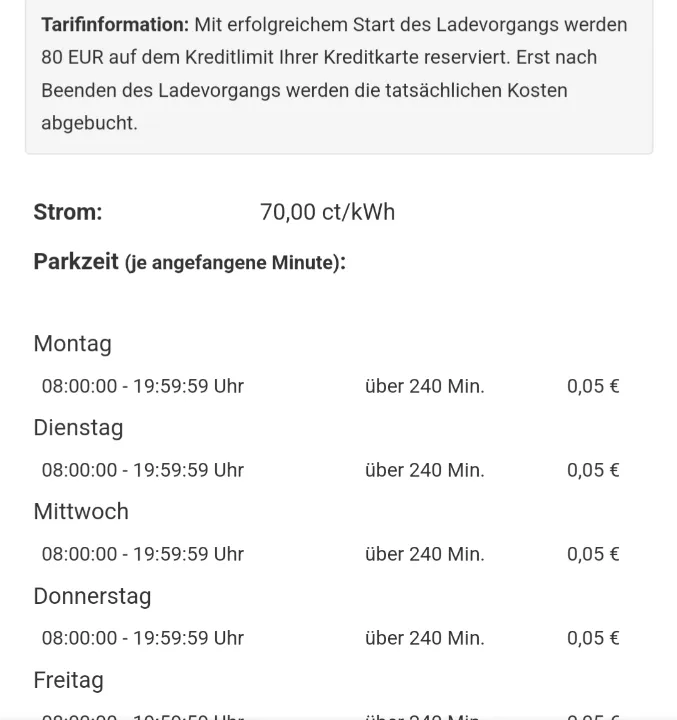Click Montag time range 08:00:00 - 19:59:59
The height and width of the screenshot is (720, 677).
click(x=142, y=386)
